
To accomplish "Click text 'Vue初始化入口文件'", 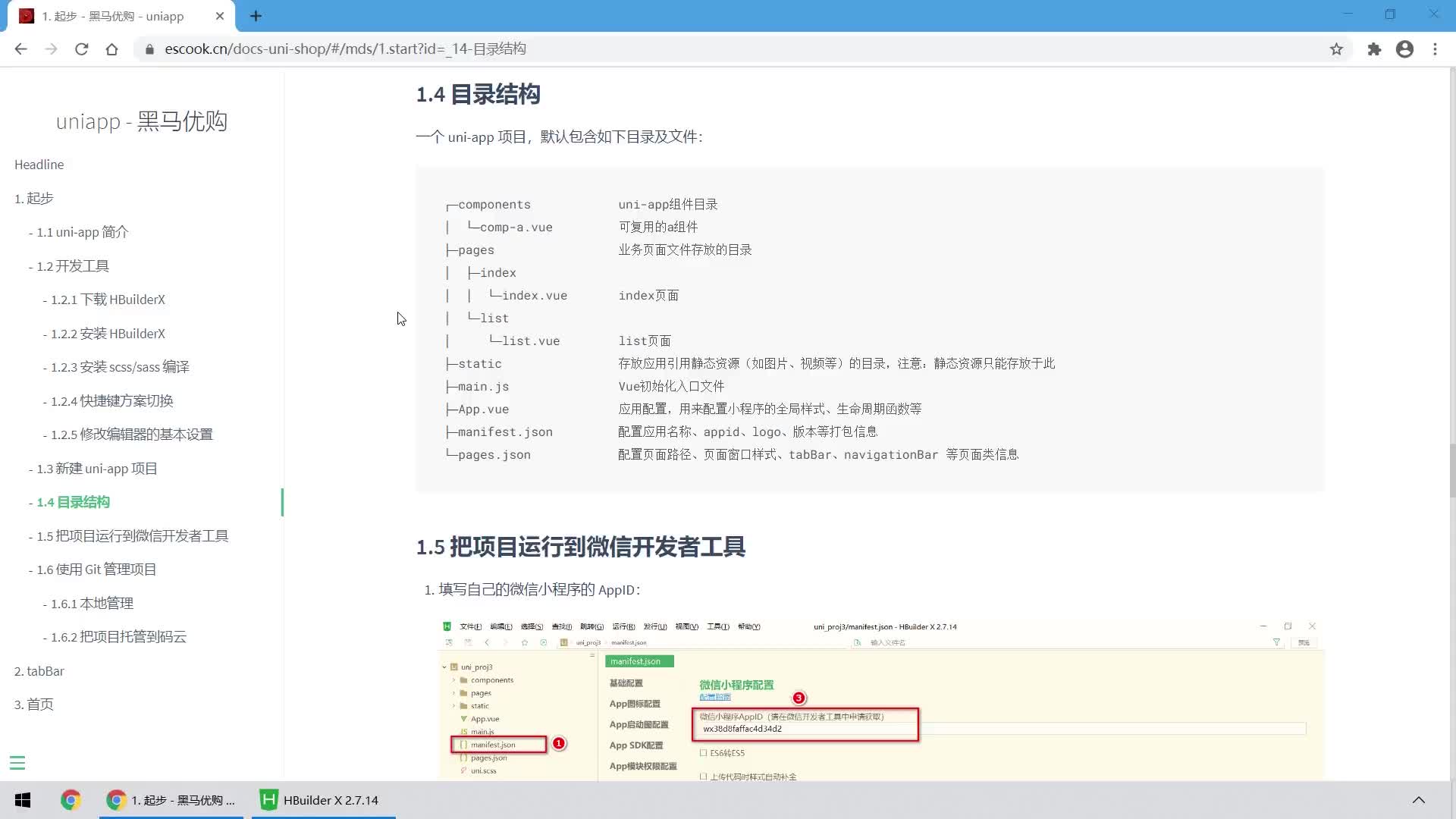I will [x=671, y=387].
